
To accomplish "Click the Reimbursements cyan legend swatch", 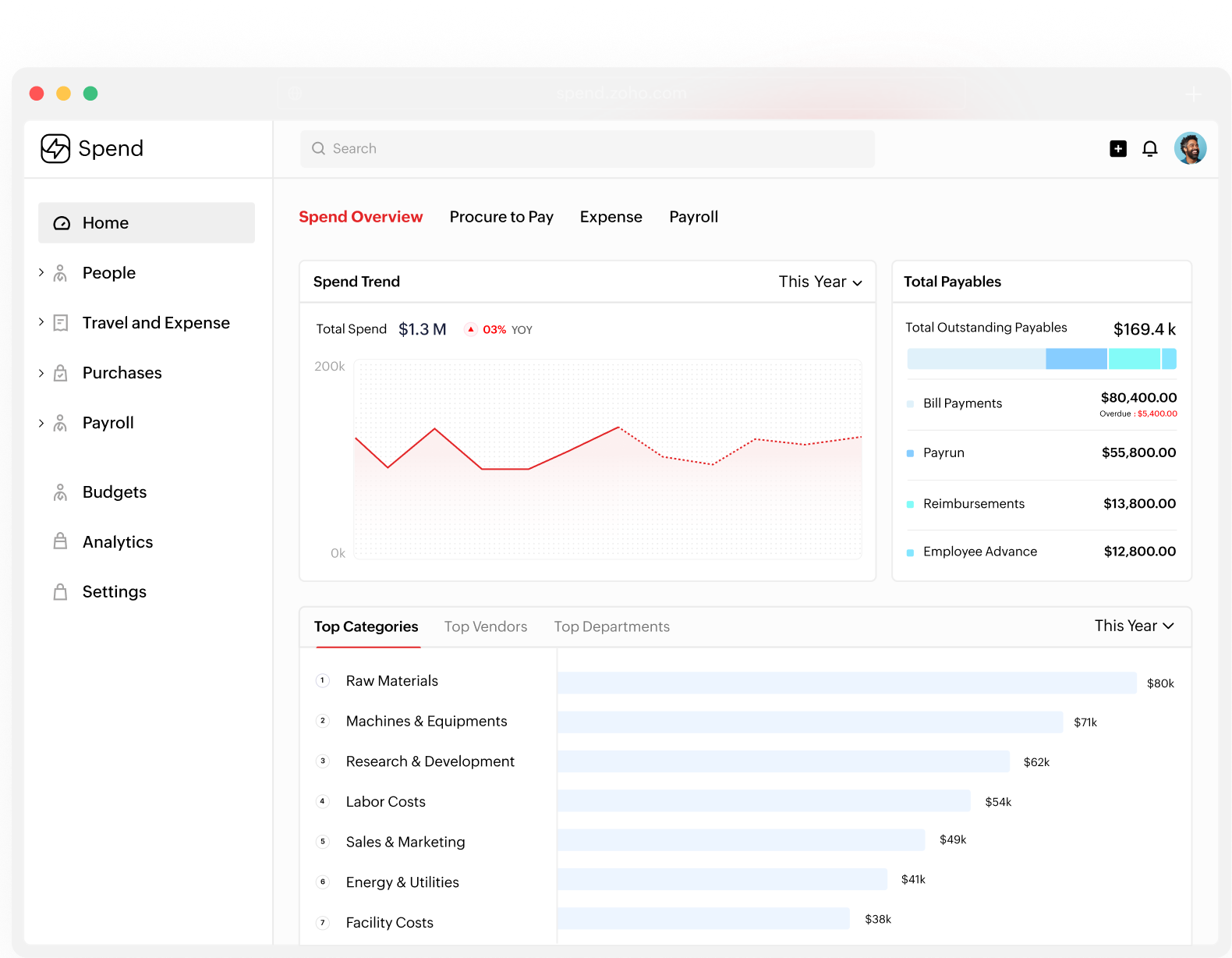I will (x=910, y=505).
